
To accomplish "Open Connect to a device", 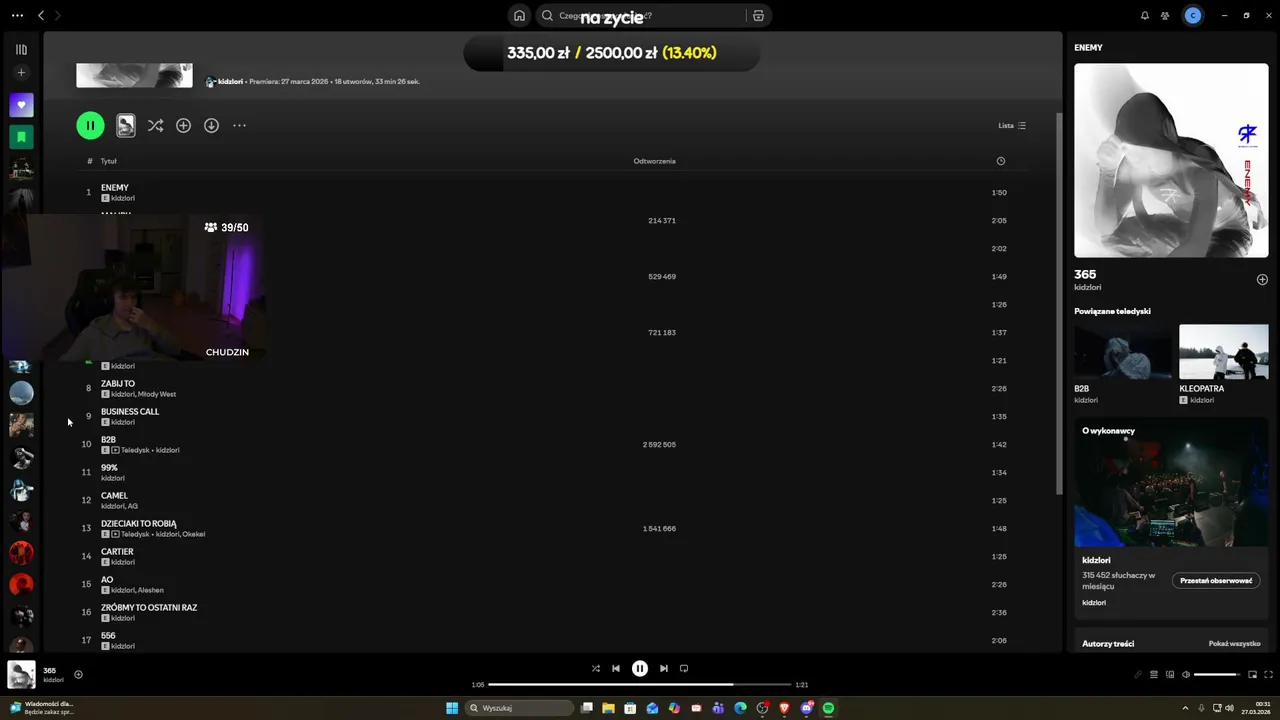I will pyautogui.click(x=1170, y=675).
